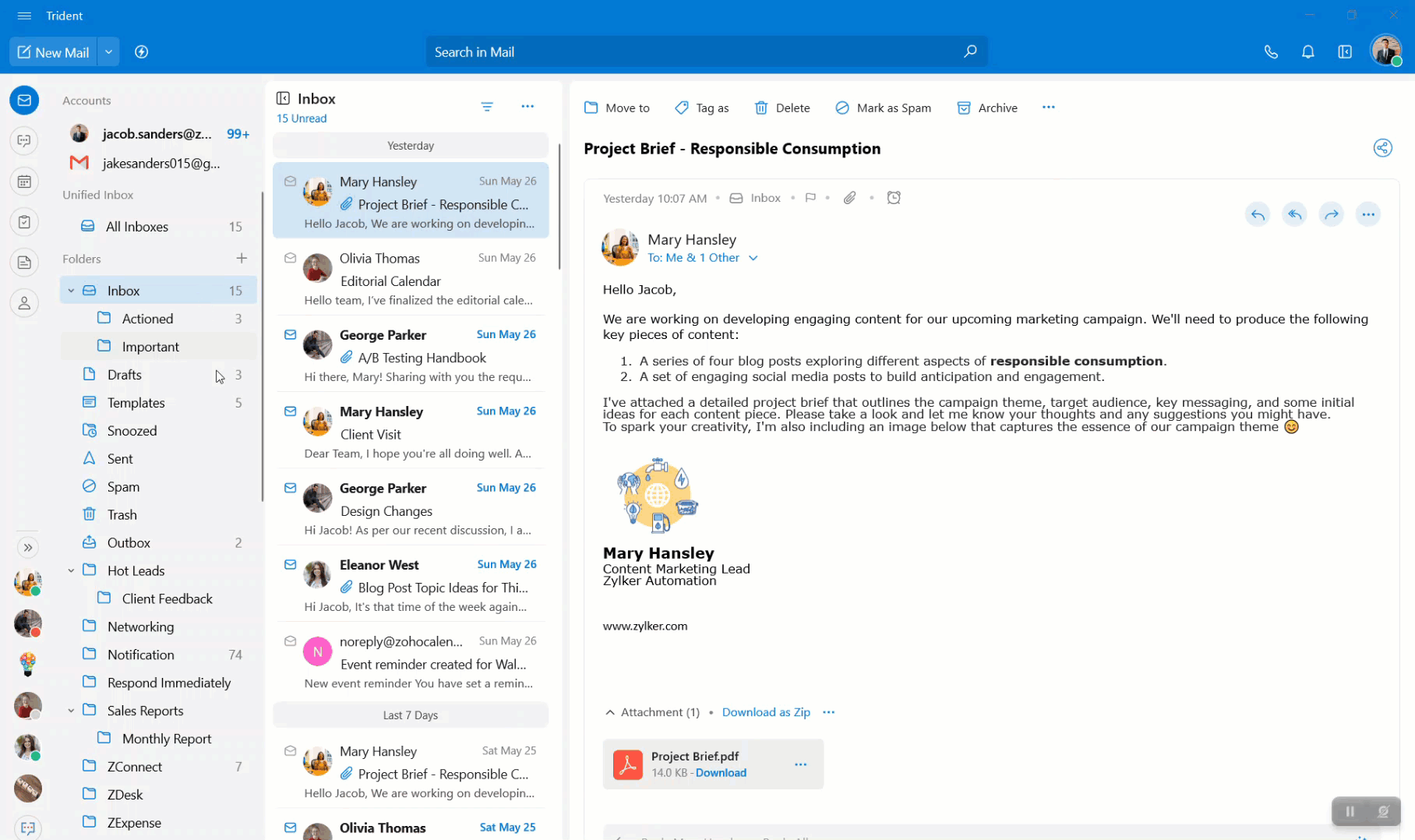Screen dimensions: 1415x840
Task: Open www.zylker.com link
Action: (x=645, y=626)
